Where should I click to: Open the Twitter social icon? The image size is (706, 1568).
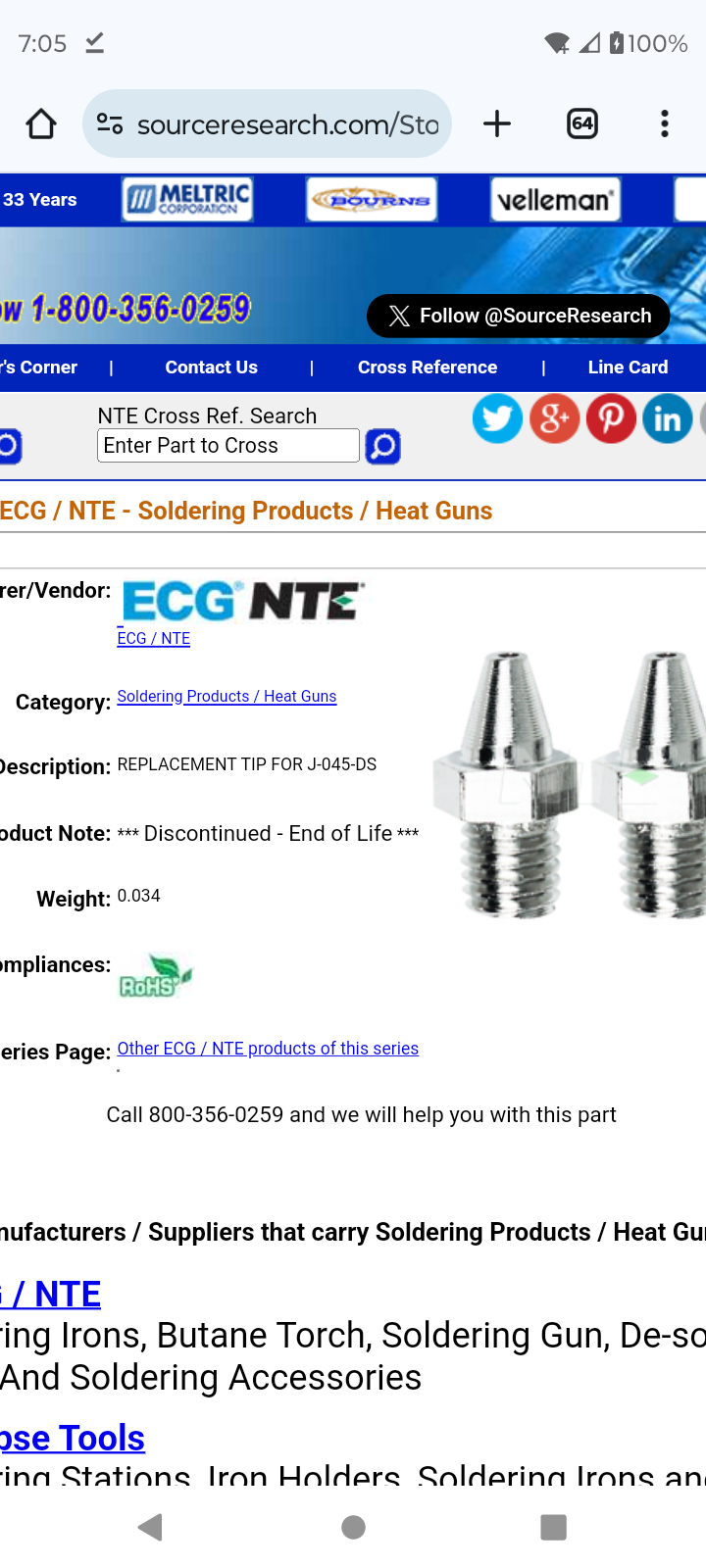click(x=497, y=418)
